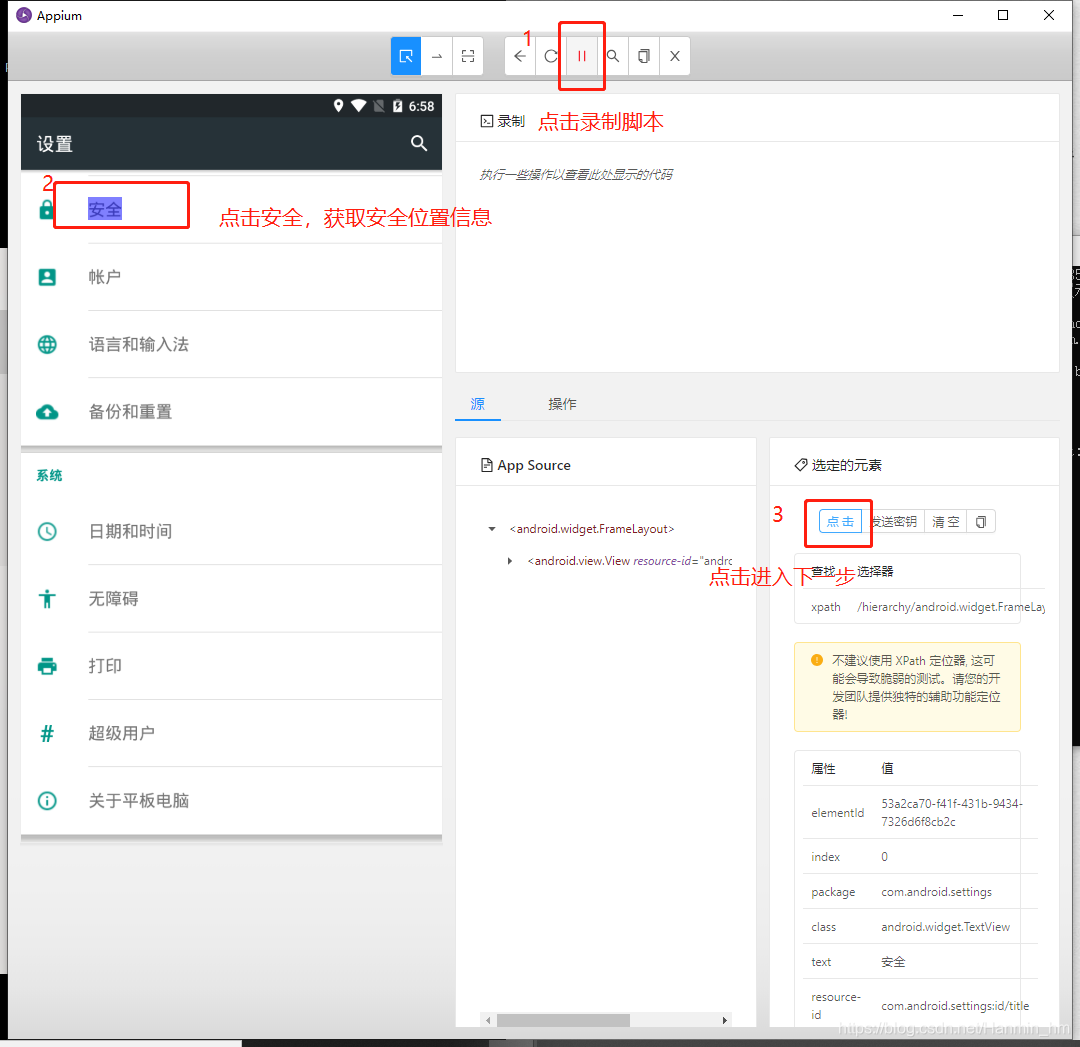Click the 清空 clear button

click(x=946, y=521)
